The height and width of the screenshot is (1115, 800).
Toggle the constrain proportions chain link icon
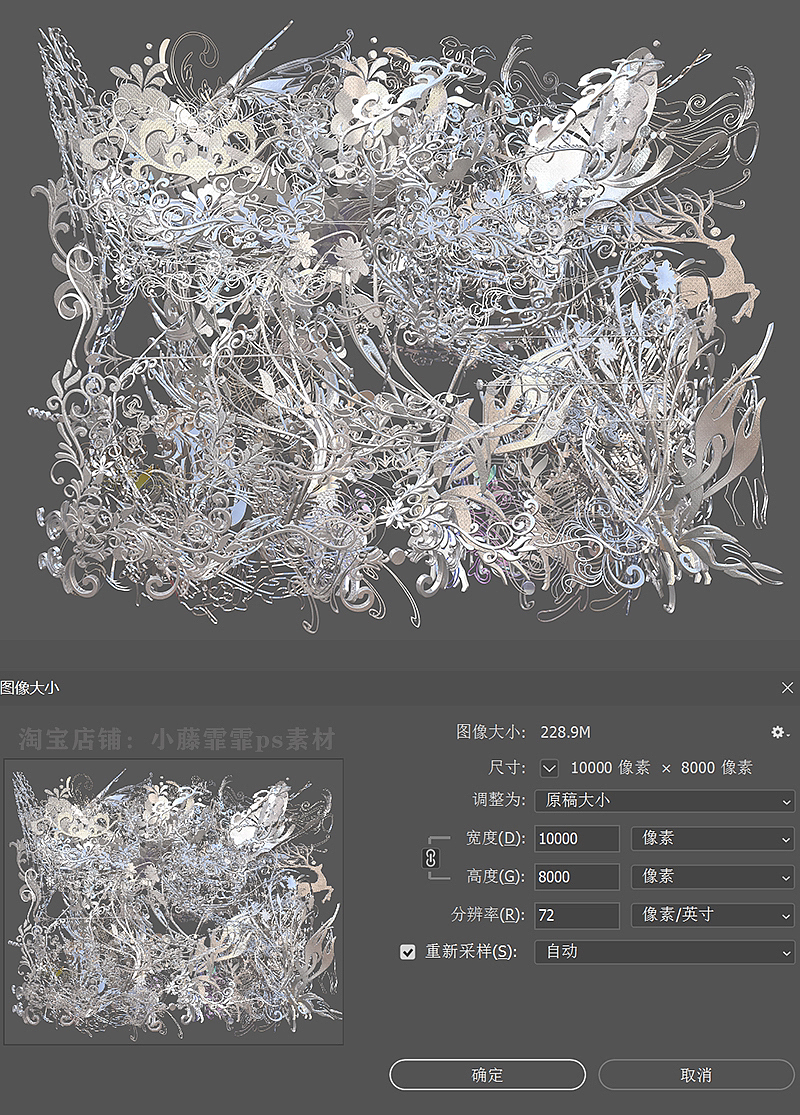[430, 858]
